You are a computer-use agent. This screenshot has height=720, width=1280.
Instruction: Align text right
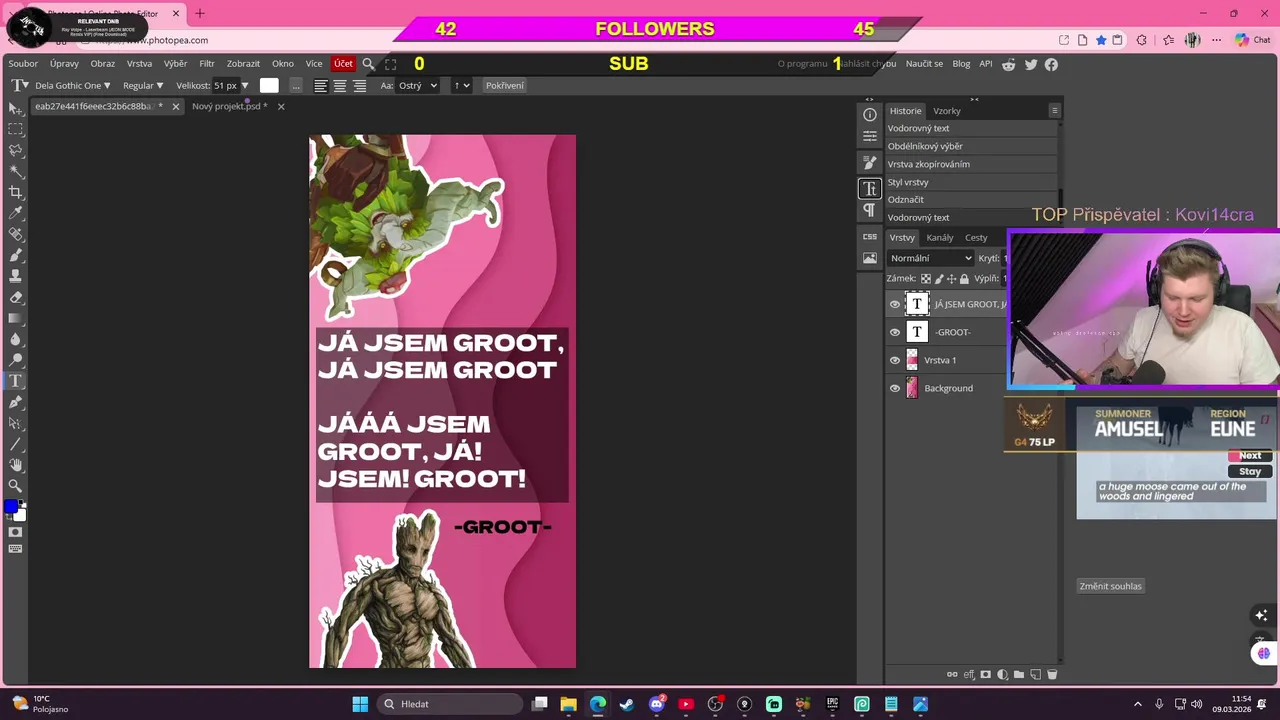coord(360,86)
